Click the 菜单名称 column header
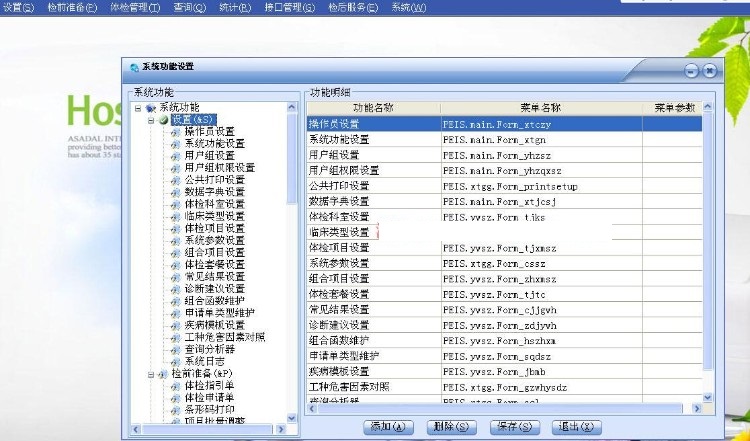The image size is (750, 441). [541, 108]
